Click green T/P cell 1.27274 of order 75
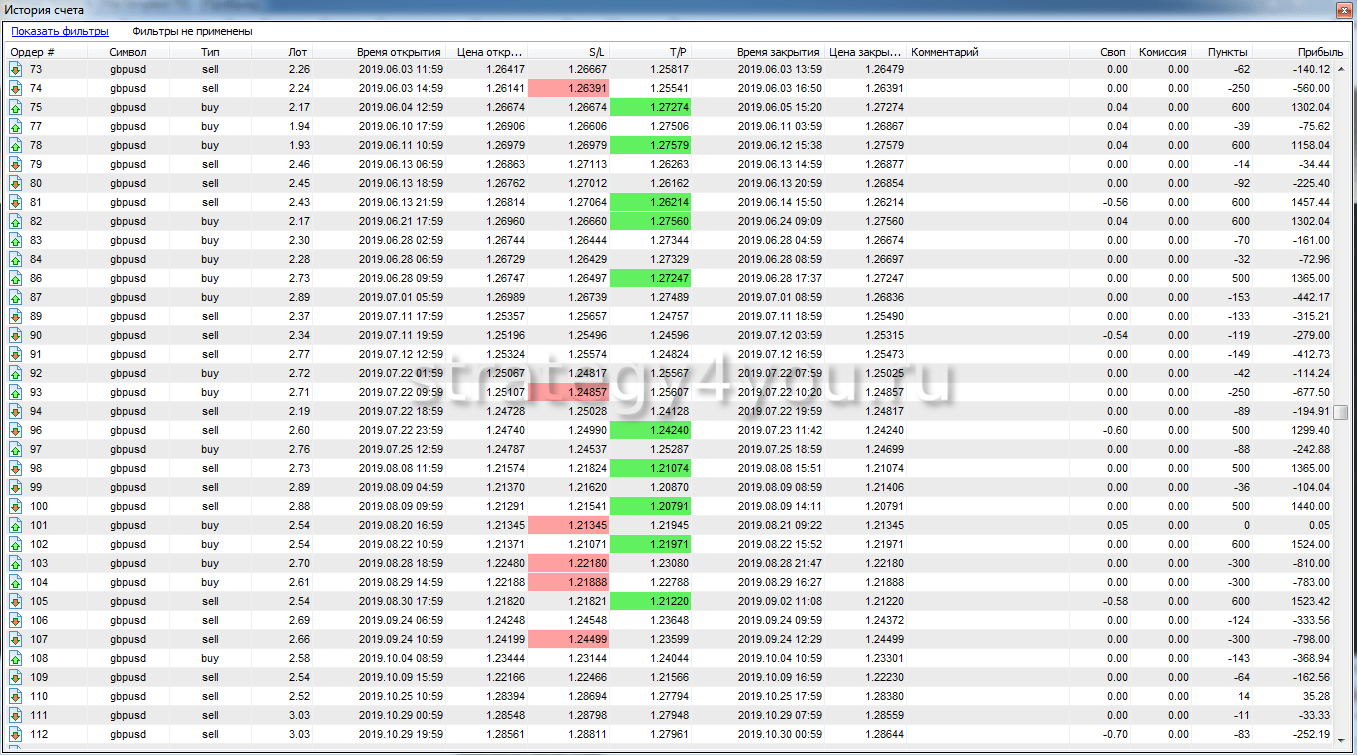Screen dimensions: 1358x755 [x=650, y=107]
